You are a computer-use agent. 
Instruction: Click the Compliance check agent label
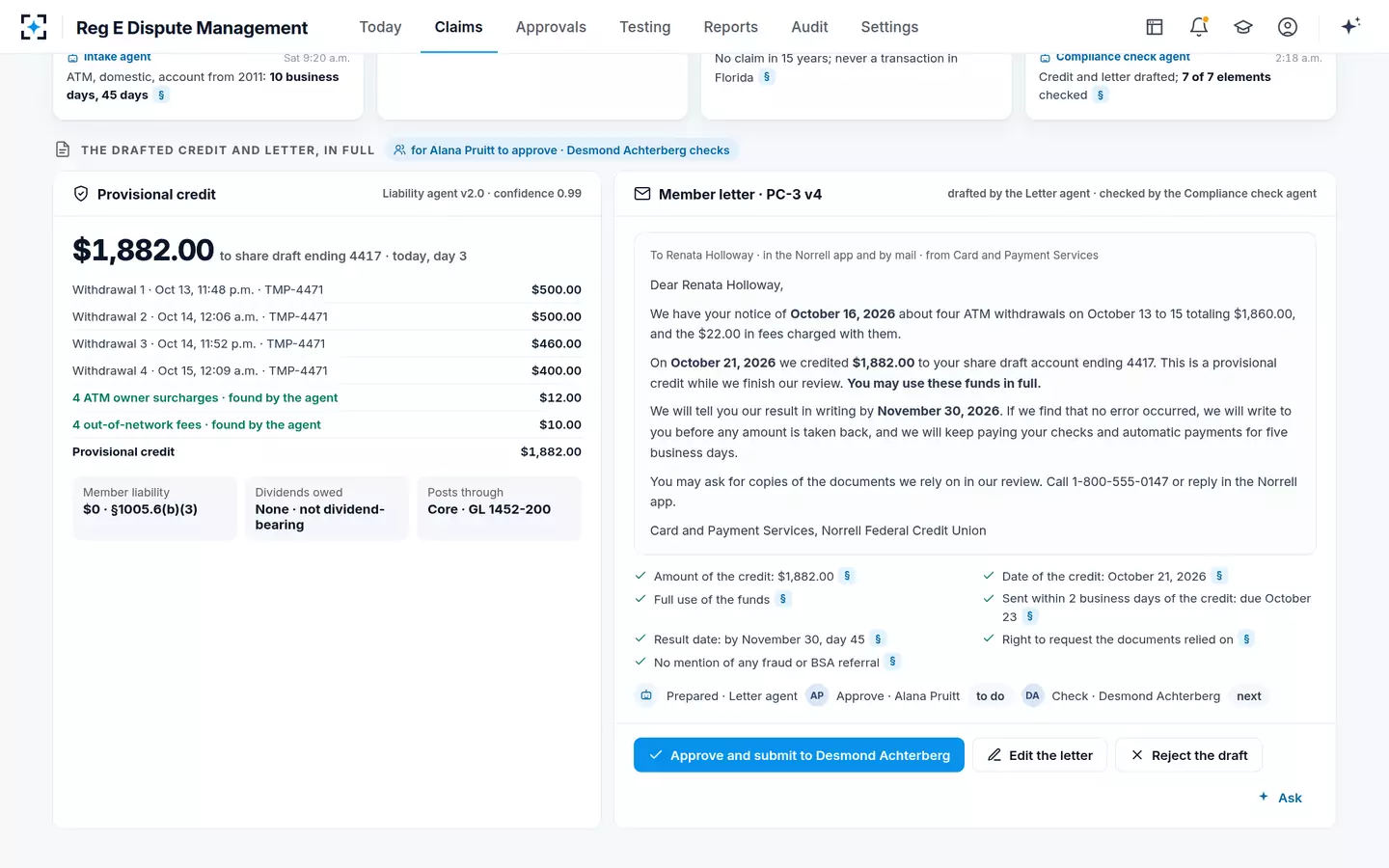[x=1123, y=57]
